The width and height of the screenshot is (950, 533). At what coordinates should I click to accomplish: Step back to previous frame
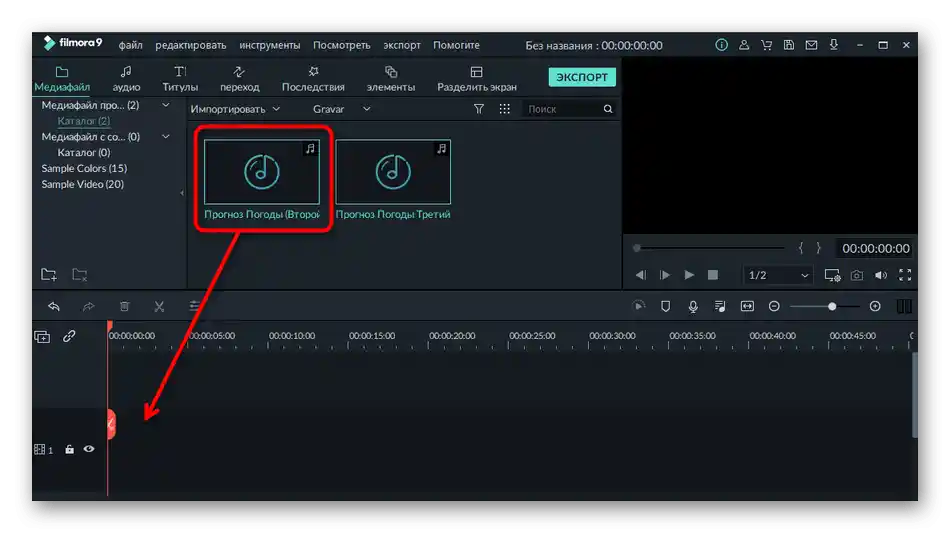pos(640,275)
